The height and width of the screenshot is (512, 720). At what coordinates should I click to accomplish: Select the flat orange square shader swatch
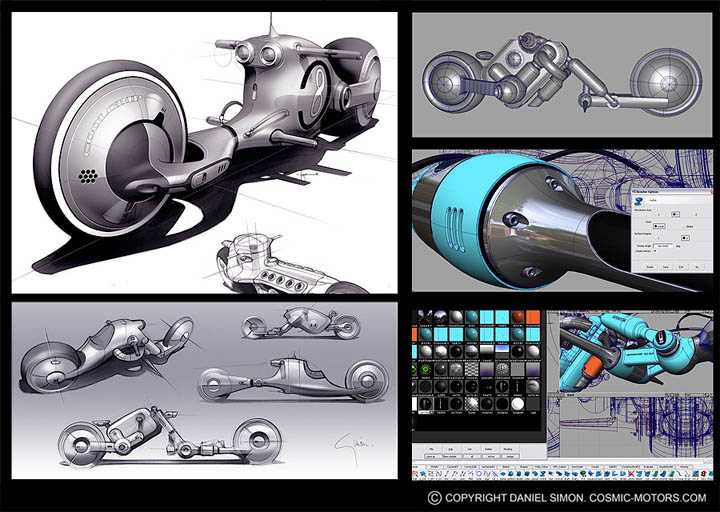(533, 317)
